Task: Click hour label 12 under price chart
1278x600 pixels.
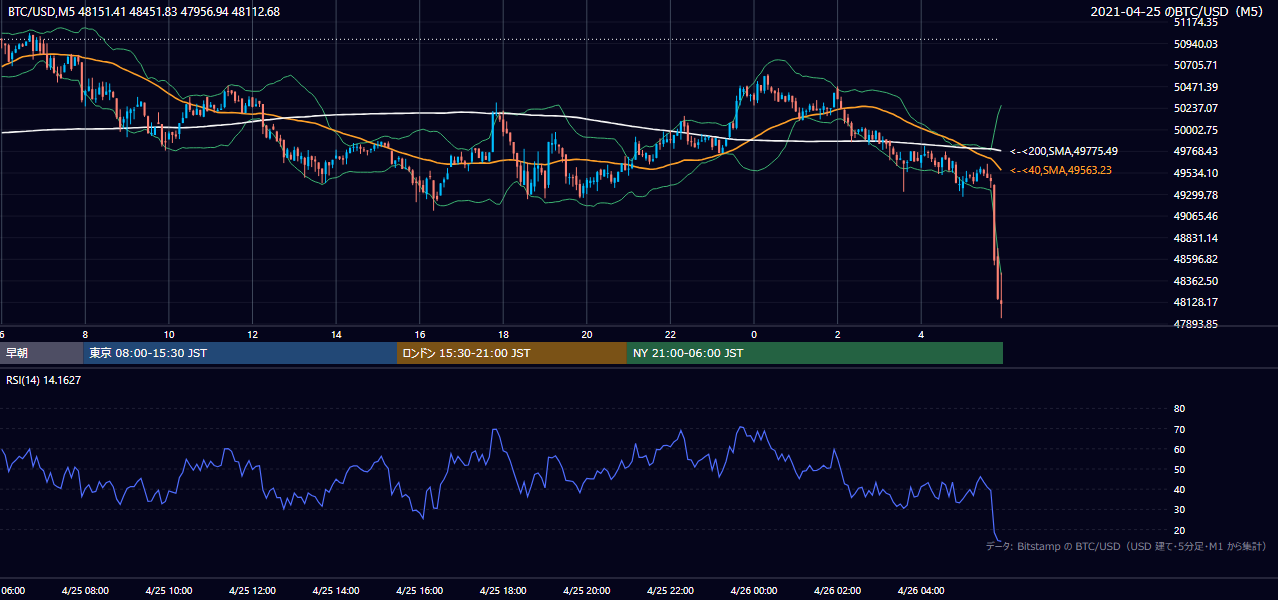Action: (253, 334)
